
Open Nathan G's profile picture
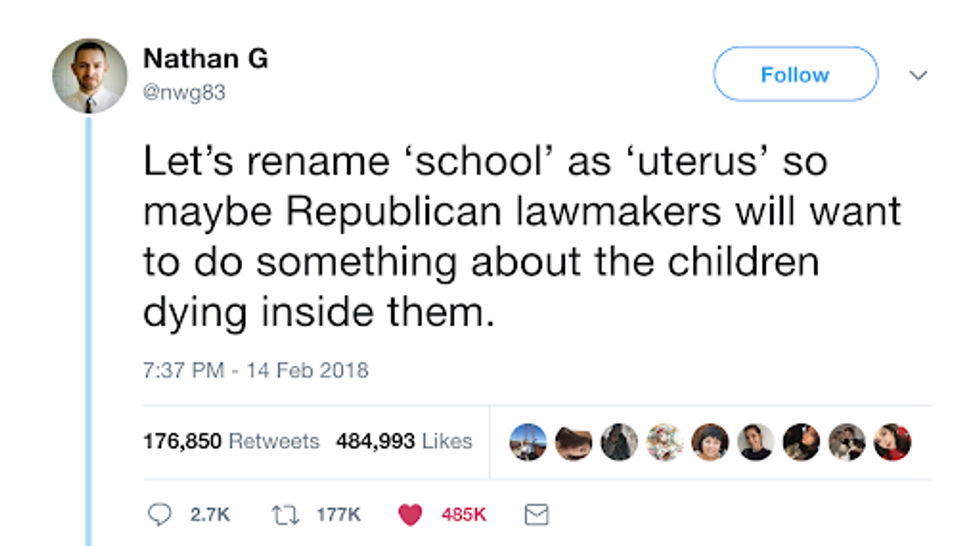click(89, 76)
